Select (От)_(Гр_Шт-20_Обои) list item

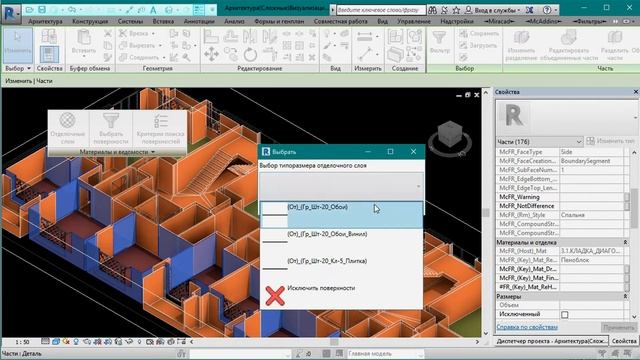(x=341, y=214)
